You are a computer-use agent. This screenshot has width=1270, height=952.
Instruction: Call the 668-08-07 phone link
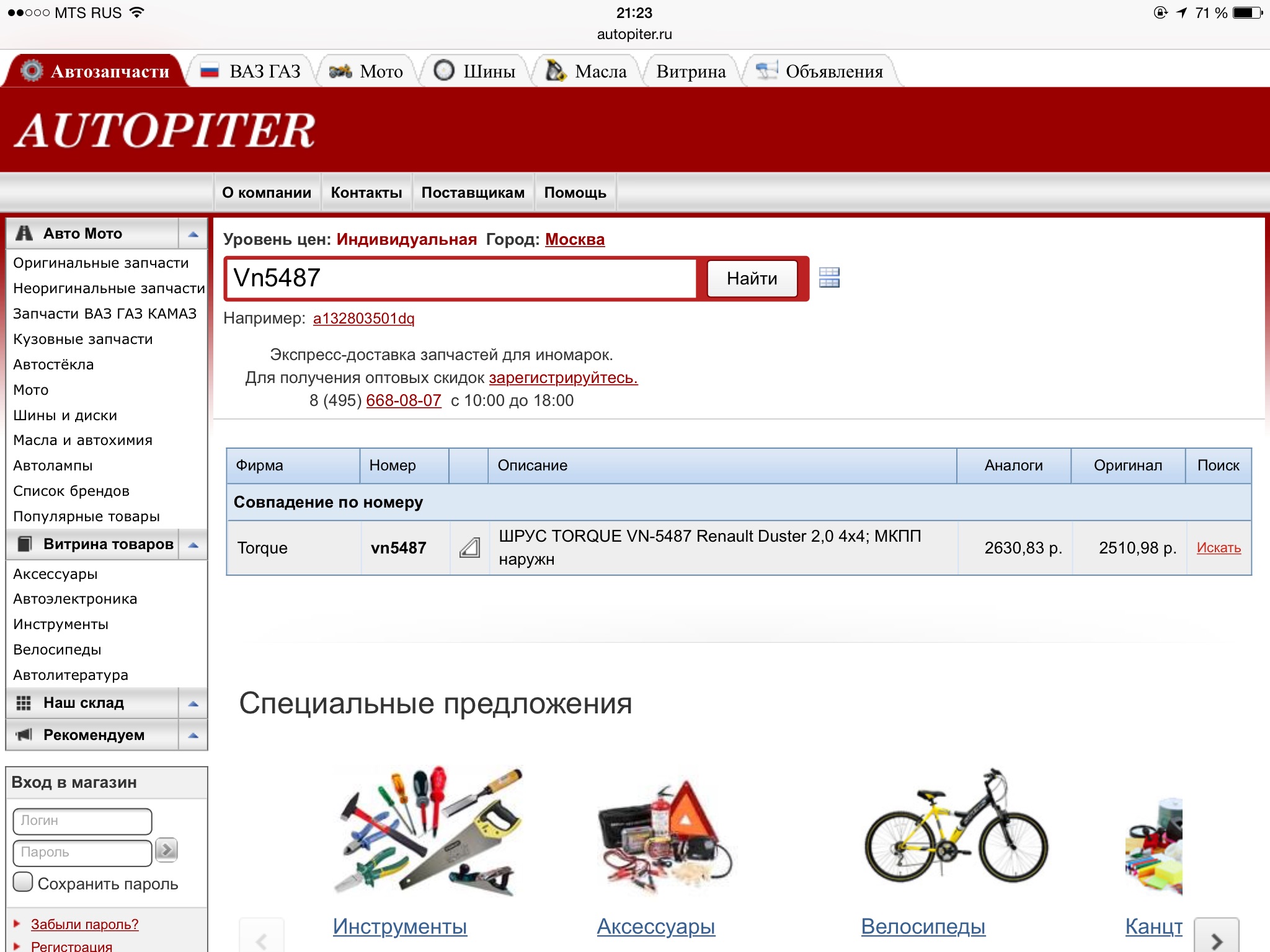point(404,400)
